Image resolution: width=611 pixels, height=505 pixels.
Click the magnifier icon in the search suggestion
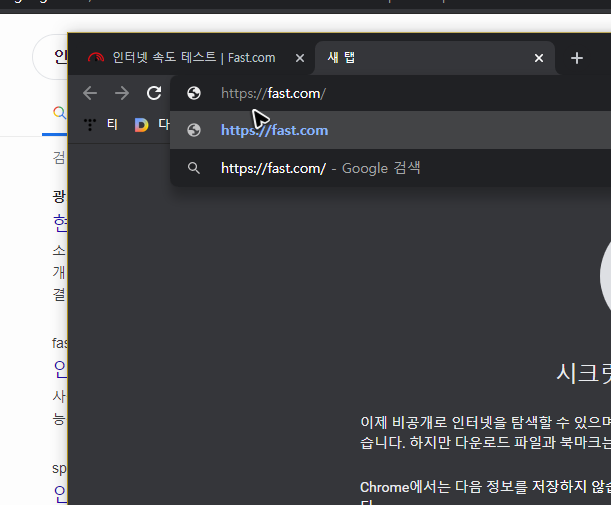coord(194,168)
